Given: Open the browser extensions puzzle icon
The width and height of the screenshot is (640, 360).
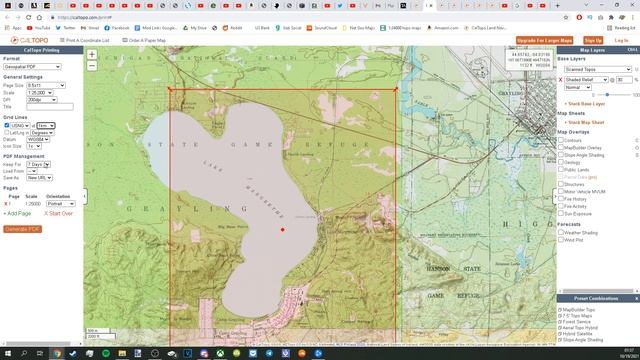Looking at the screenshot, I should click(611, 18).
